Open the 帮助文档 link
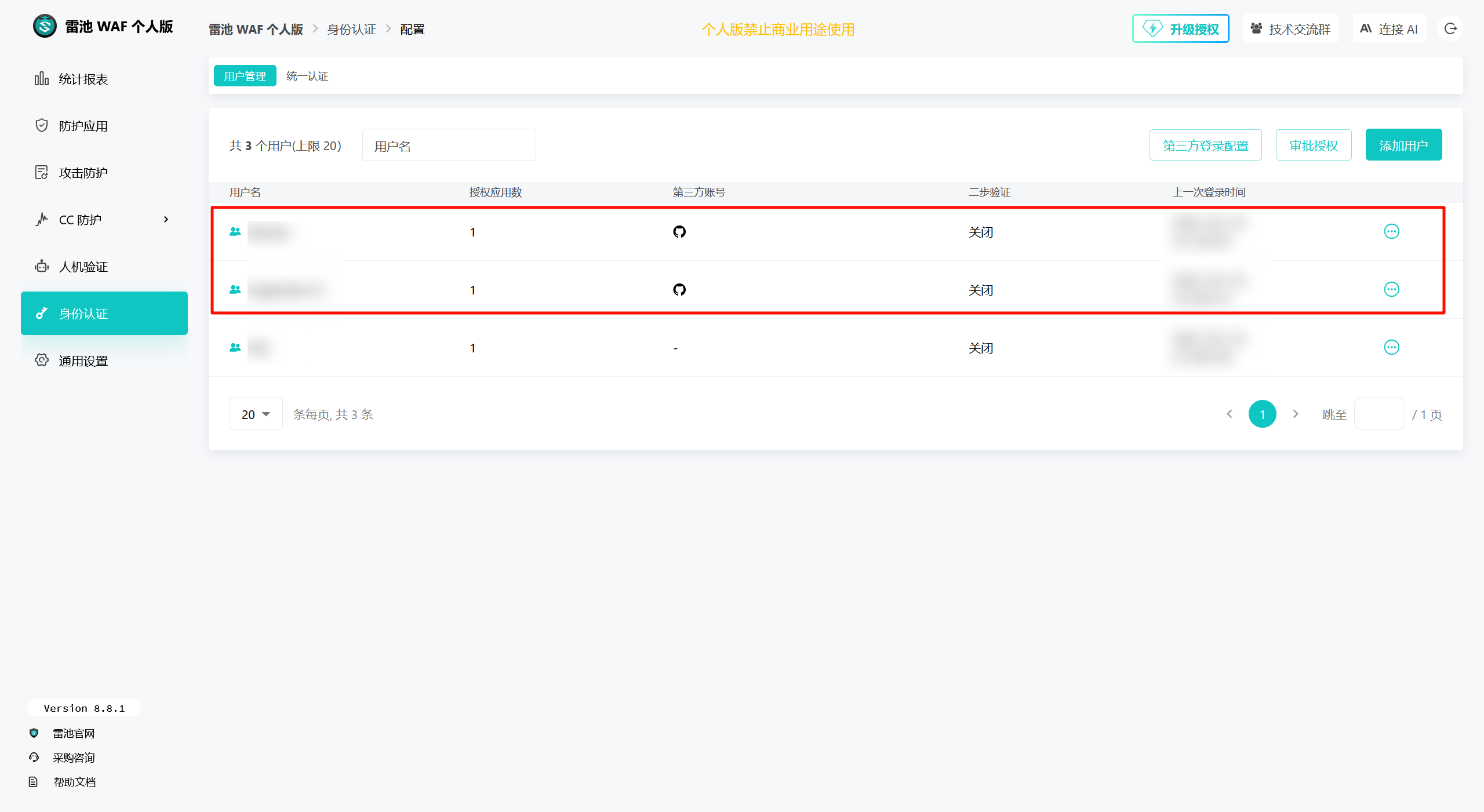The image size is (1484, 812). [x=74, y=782]
